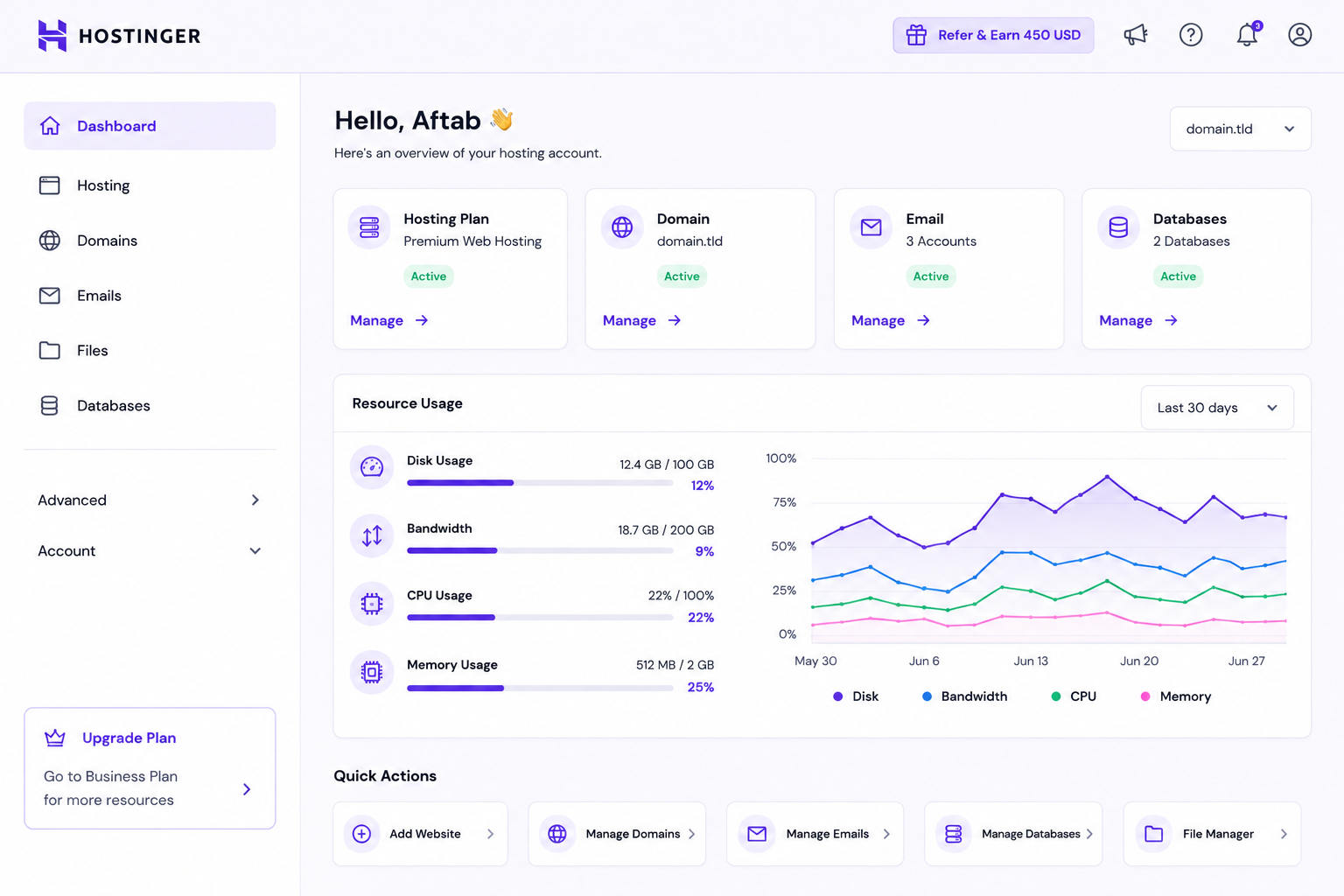Click the chevron on Manage Domains
Viewport: 1344px width, 896px height.
[x=691, y=834]
